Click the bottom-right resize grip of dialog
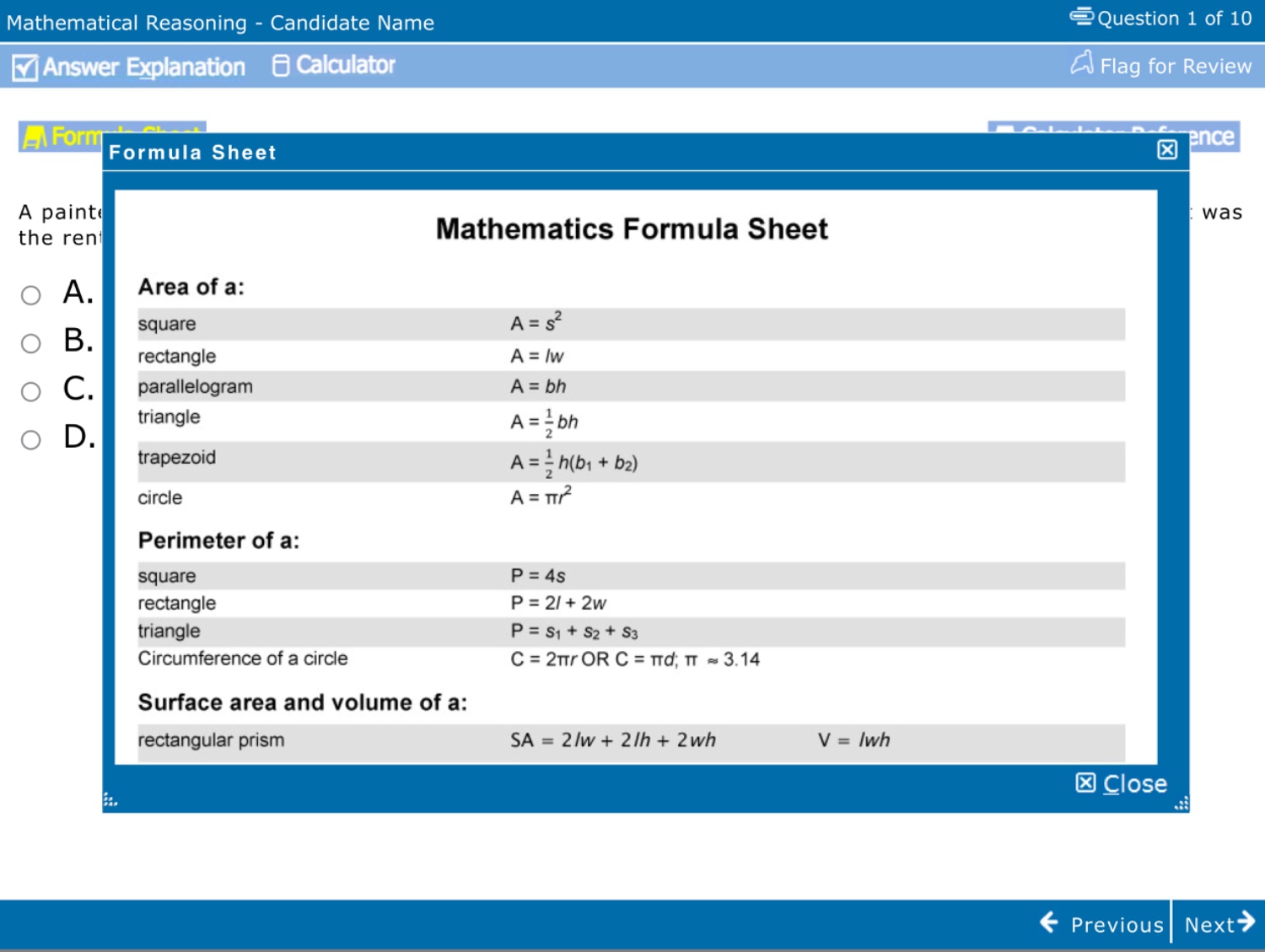Image resolution: width=1265 pixels, height=952 pixels. 1182,804
